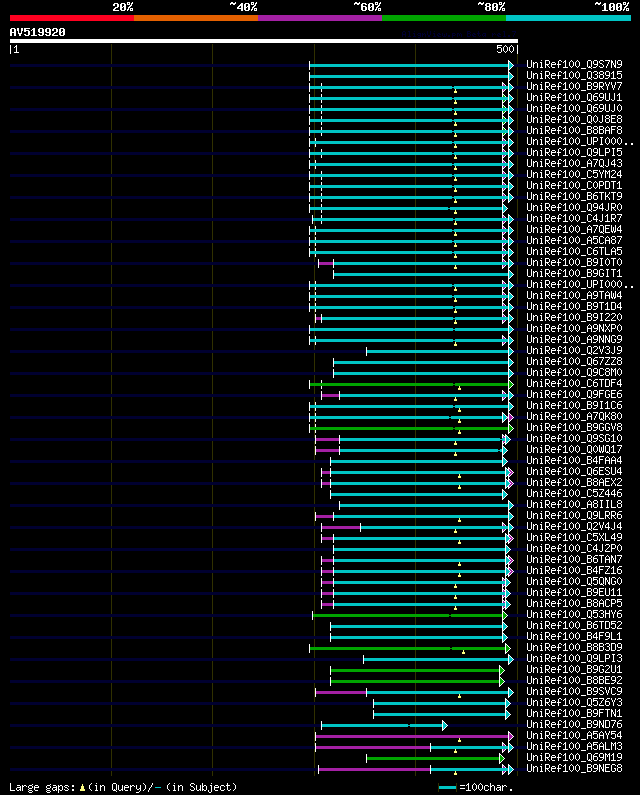Click the cyan alignment bar of Q9S7N9
The width and height of the screenshot is (640, 795).
pyautogui.click(x=411, y=65)
